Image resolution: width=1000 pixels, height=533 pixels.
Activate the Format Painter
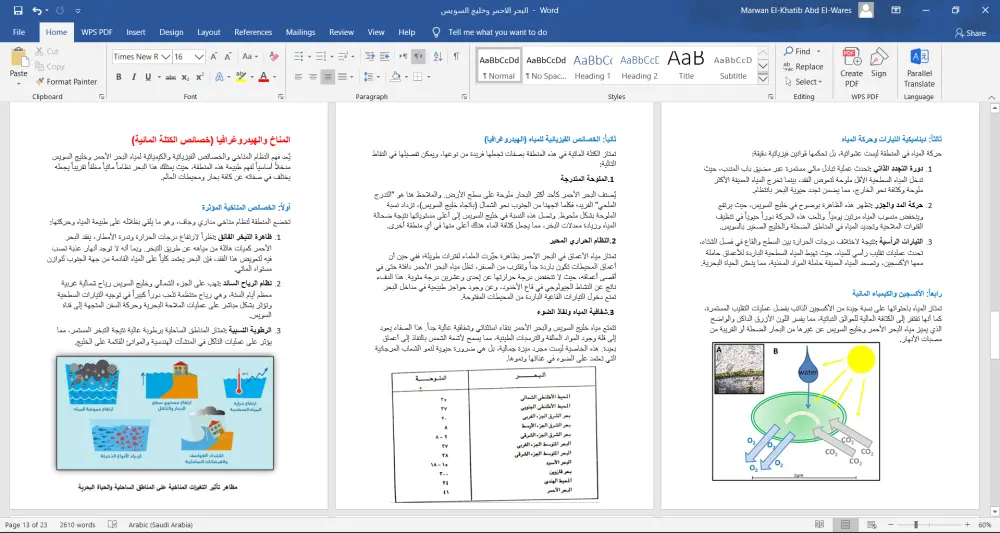click(66, 82)
